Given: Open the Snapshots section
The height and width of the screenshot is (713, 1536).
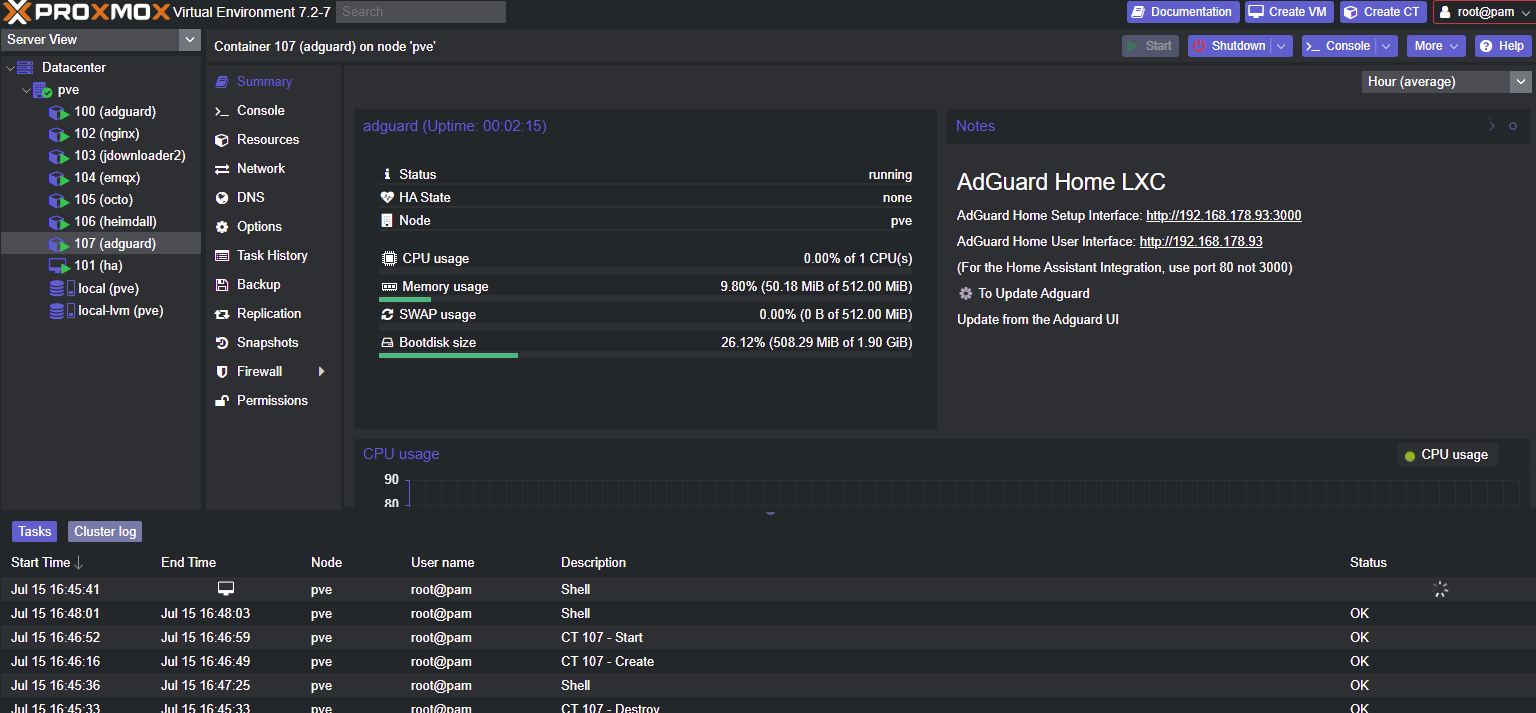Looking at the screenshot, I should click(x=273, y=343).
